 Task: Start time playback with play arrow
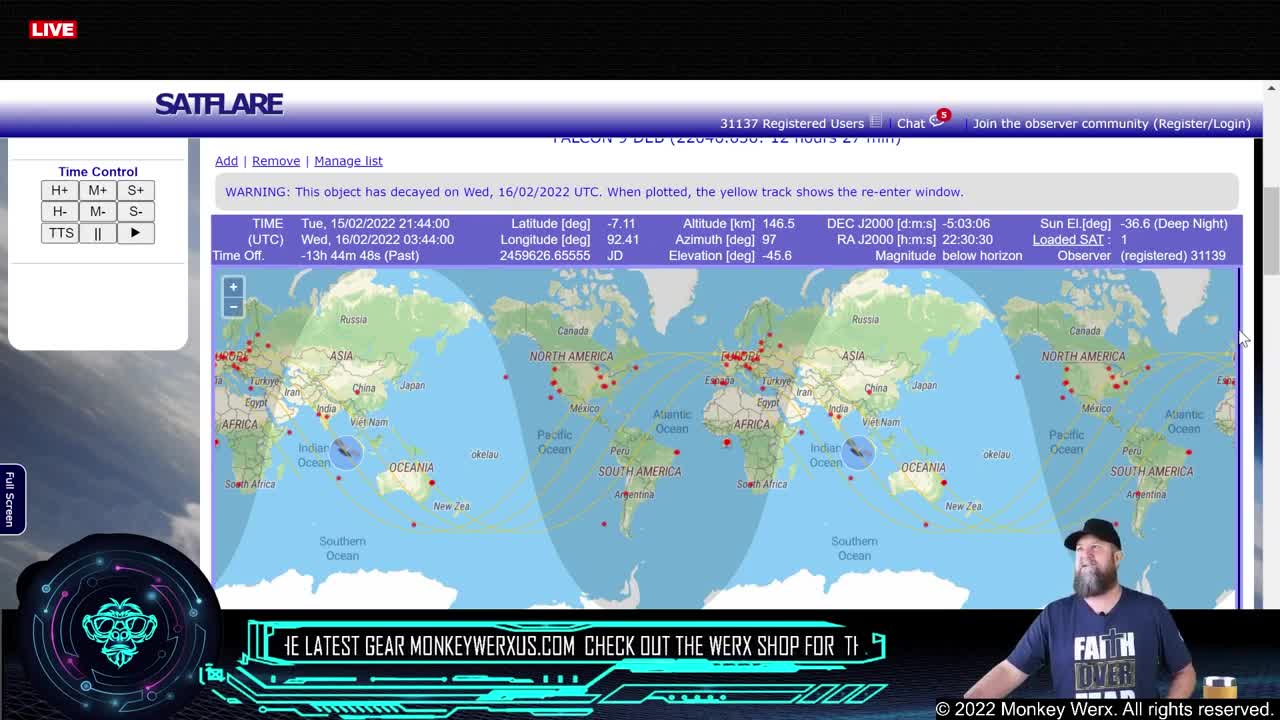135,233
